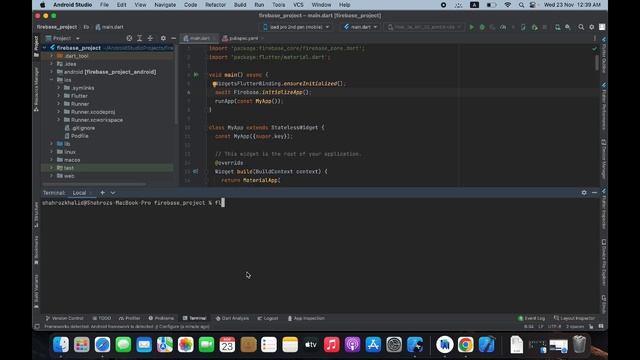640x360 pixels.
Task: Open Finder from the dock
Action: [61, 344]
